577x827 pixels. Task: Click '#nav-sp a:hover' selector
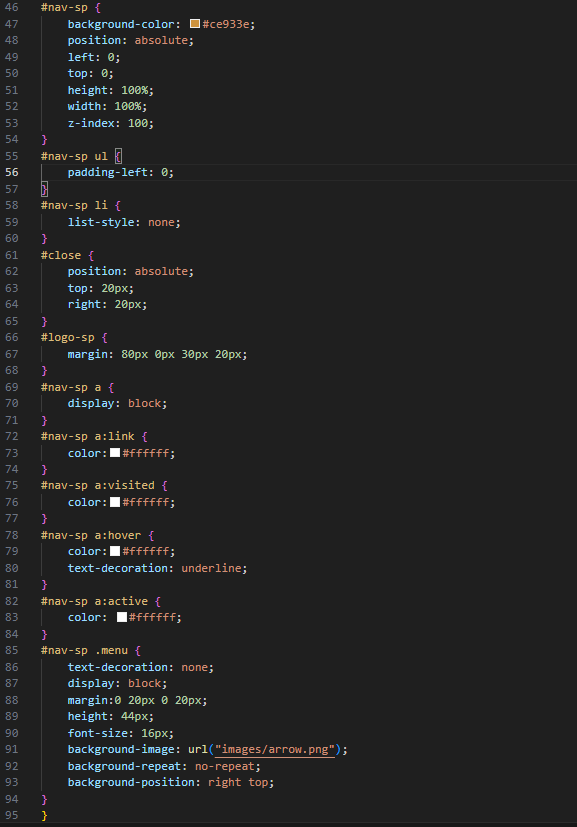pyautogui.click(x=91, y=535)
